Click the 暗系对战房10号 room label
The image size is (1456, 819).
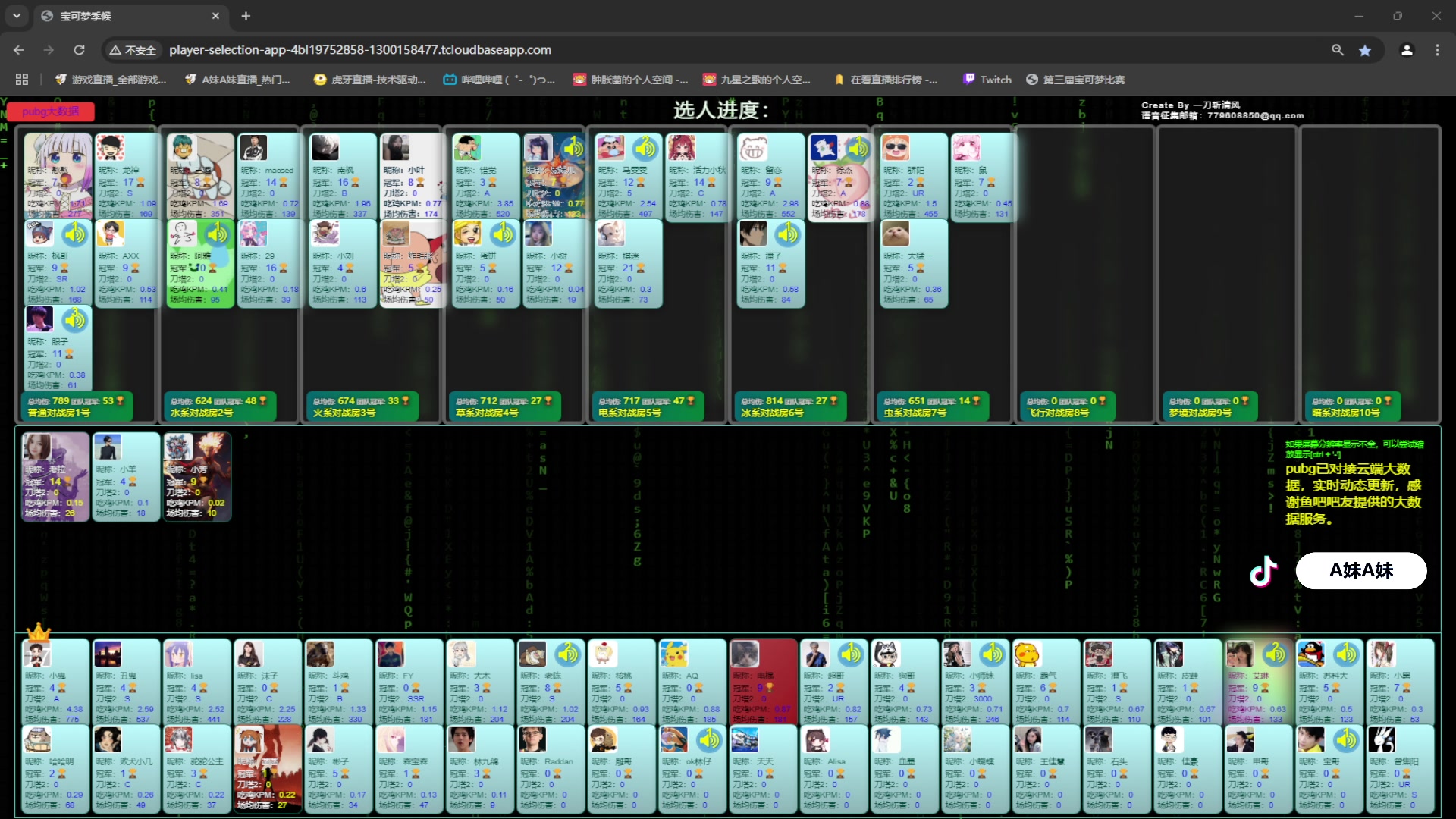pyautogui.click(x=1354, y=406)
